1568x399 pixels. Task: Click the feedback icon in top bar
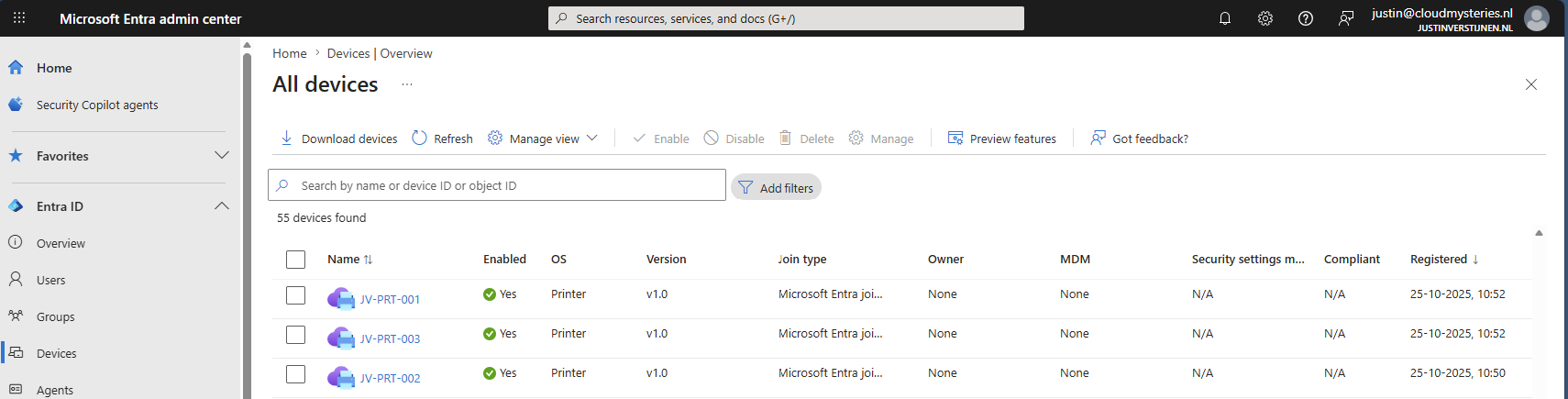click(x=1346, y=18)
